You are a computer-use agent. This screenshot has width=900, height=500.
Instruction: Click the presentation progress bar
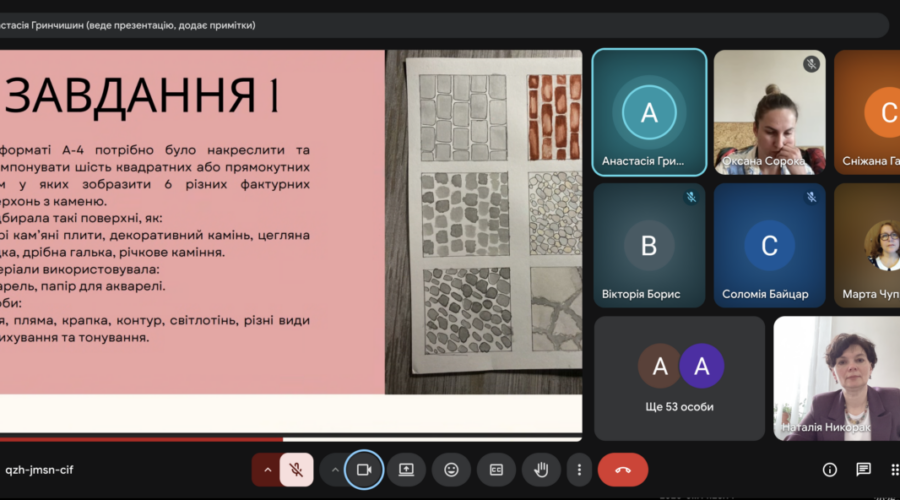pos(291,439)
